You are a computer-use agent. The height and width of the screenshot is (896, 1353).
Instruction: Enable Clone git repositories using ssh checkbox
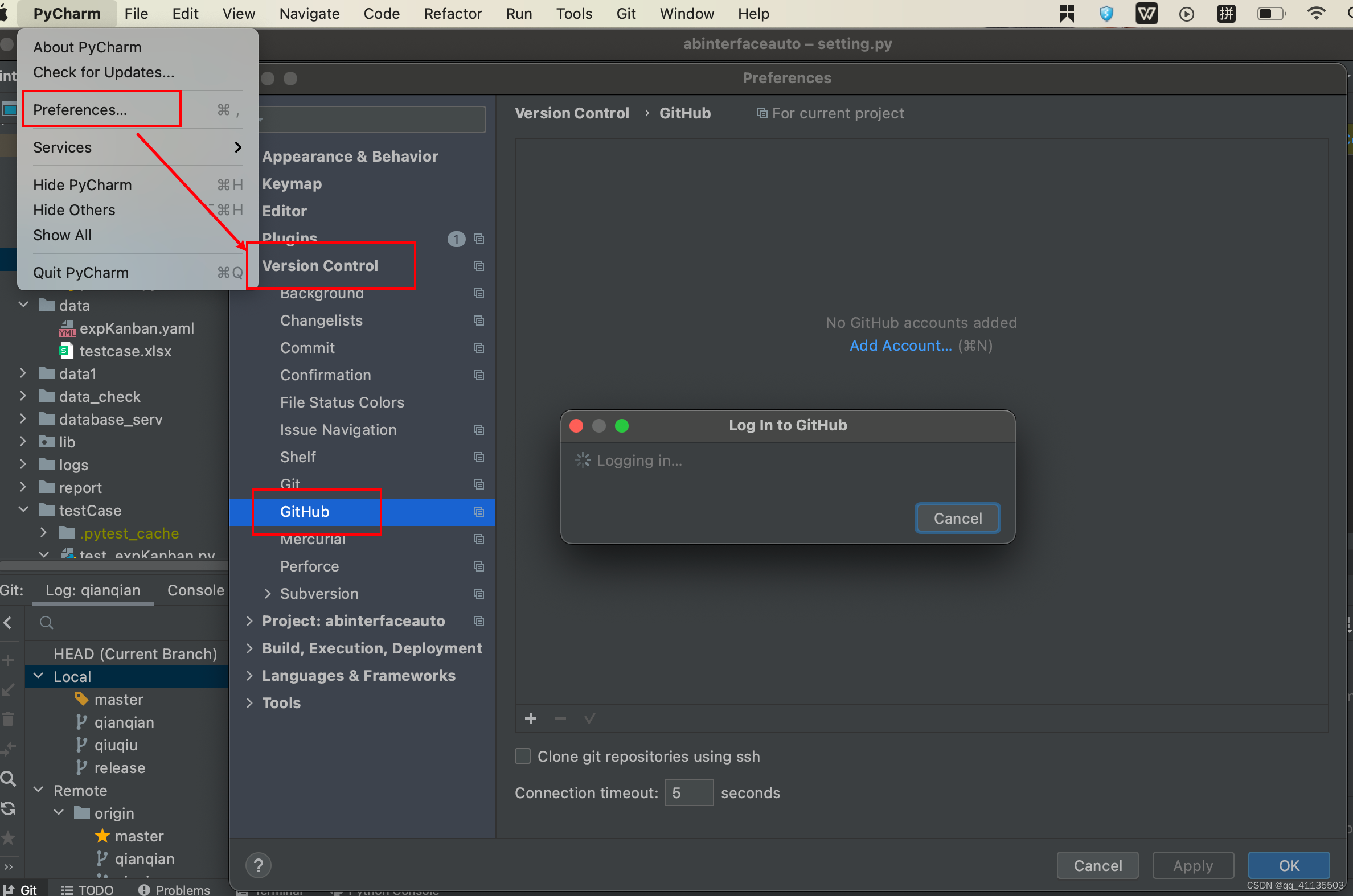coord(522,756)
